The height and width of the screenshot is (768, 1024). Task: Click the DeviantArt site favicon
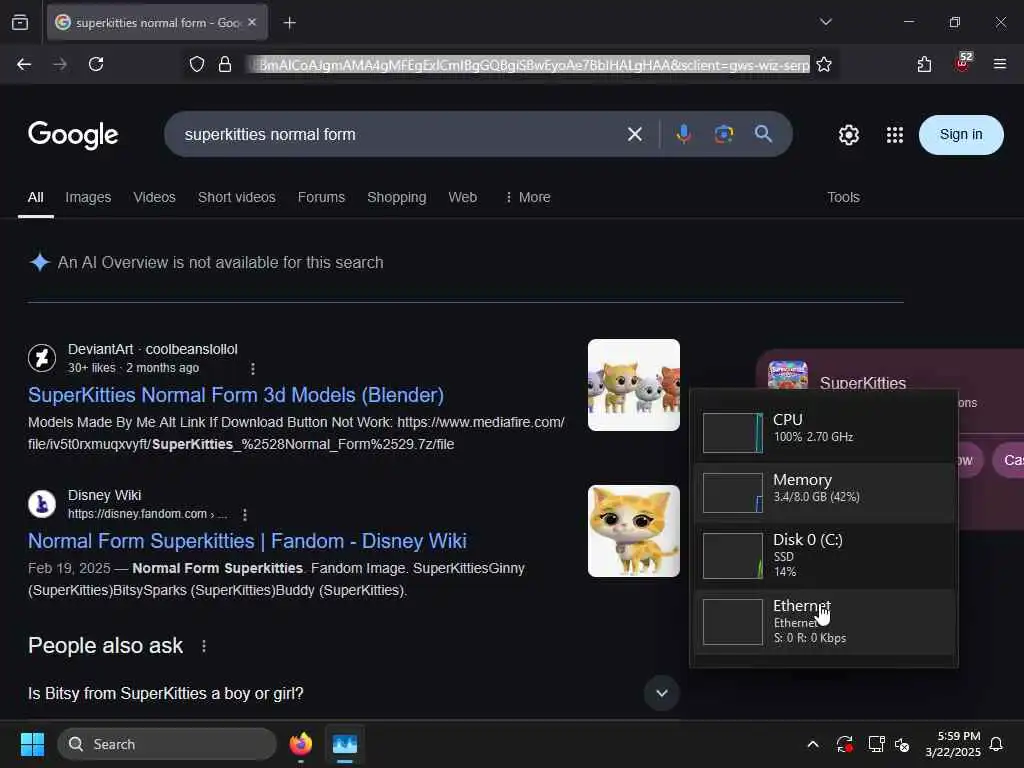point(42,358)
